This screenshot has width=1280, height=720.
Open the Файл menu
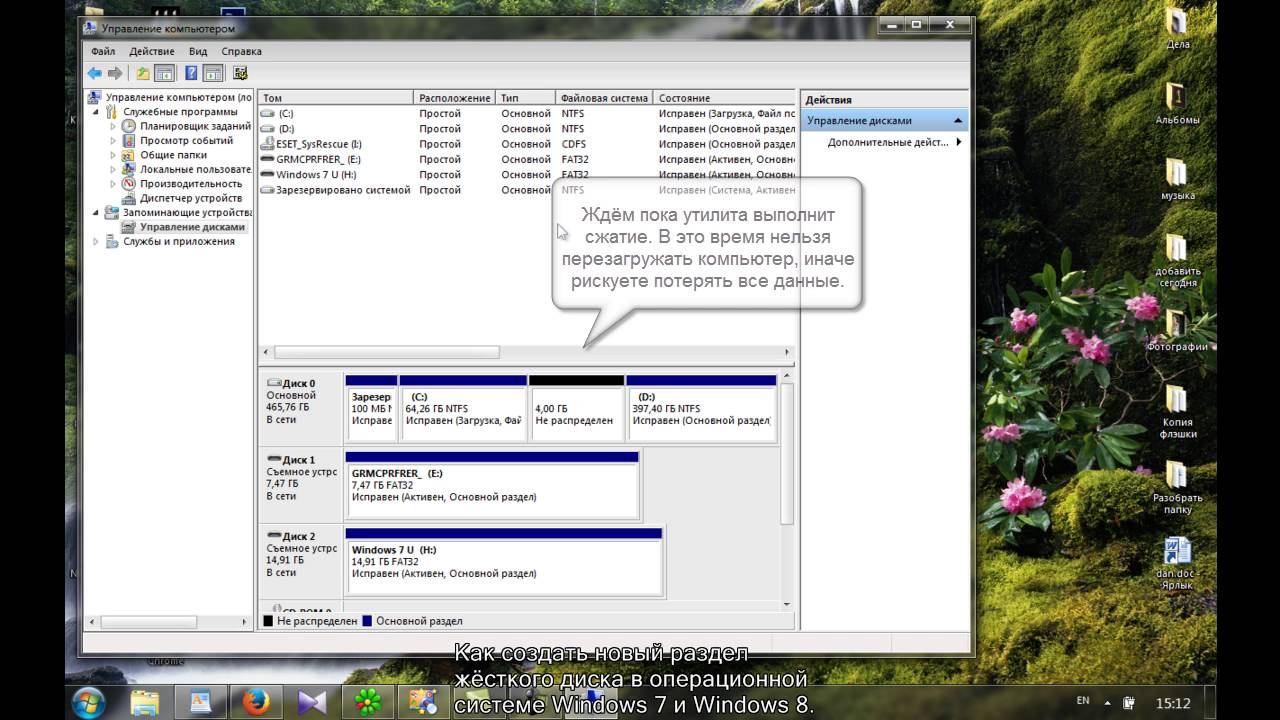tap(103, 51)
